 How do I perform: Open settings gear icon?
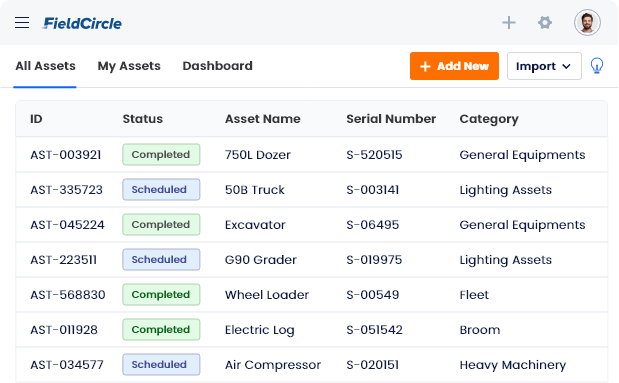545,23
